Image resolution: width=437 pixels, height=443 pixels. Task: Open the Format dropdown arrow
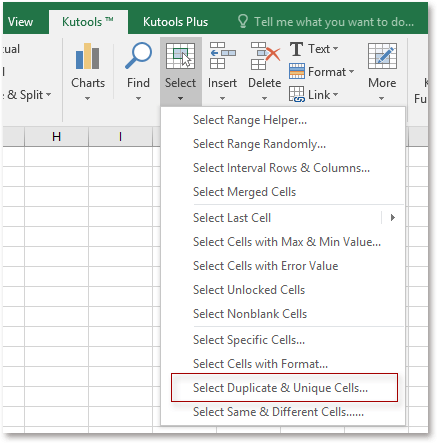click(351, 72)
